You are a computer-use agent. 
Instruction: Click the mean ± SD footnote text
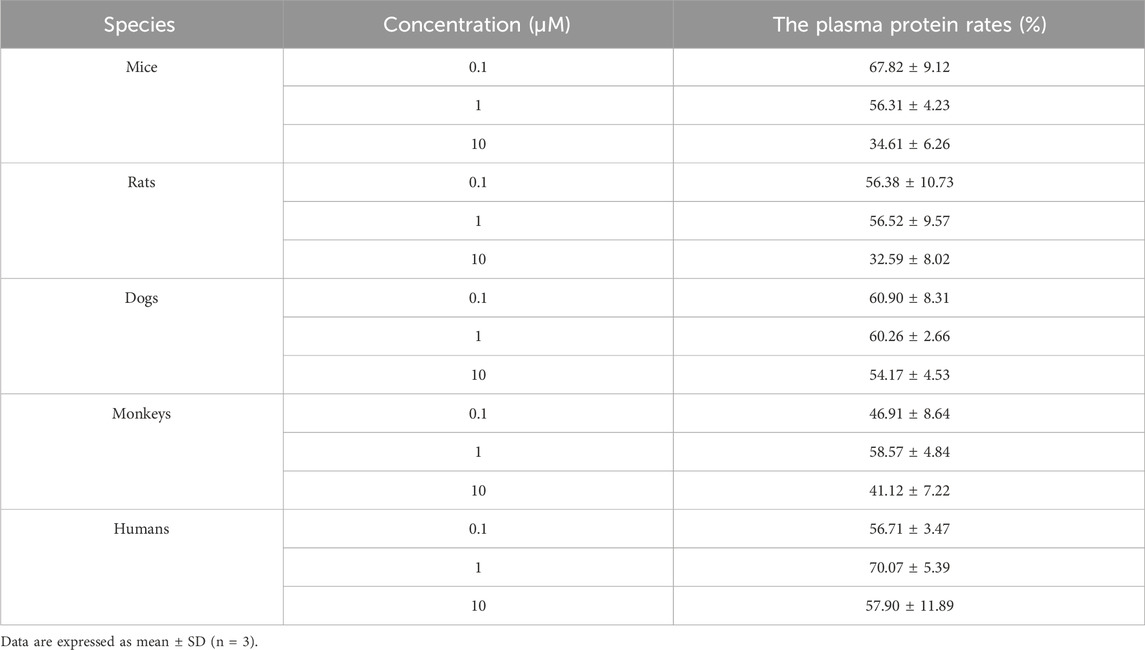(126, 640)
